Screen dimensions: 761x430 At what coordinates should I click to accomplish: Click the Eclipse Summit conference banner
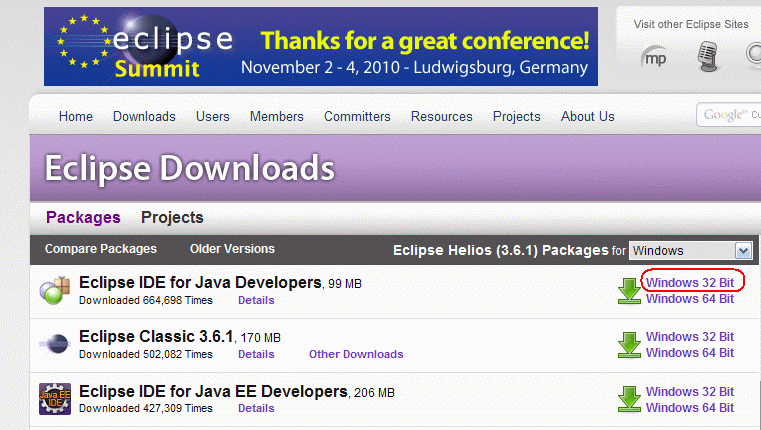pos(321,47)
